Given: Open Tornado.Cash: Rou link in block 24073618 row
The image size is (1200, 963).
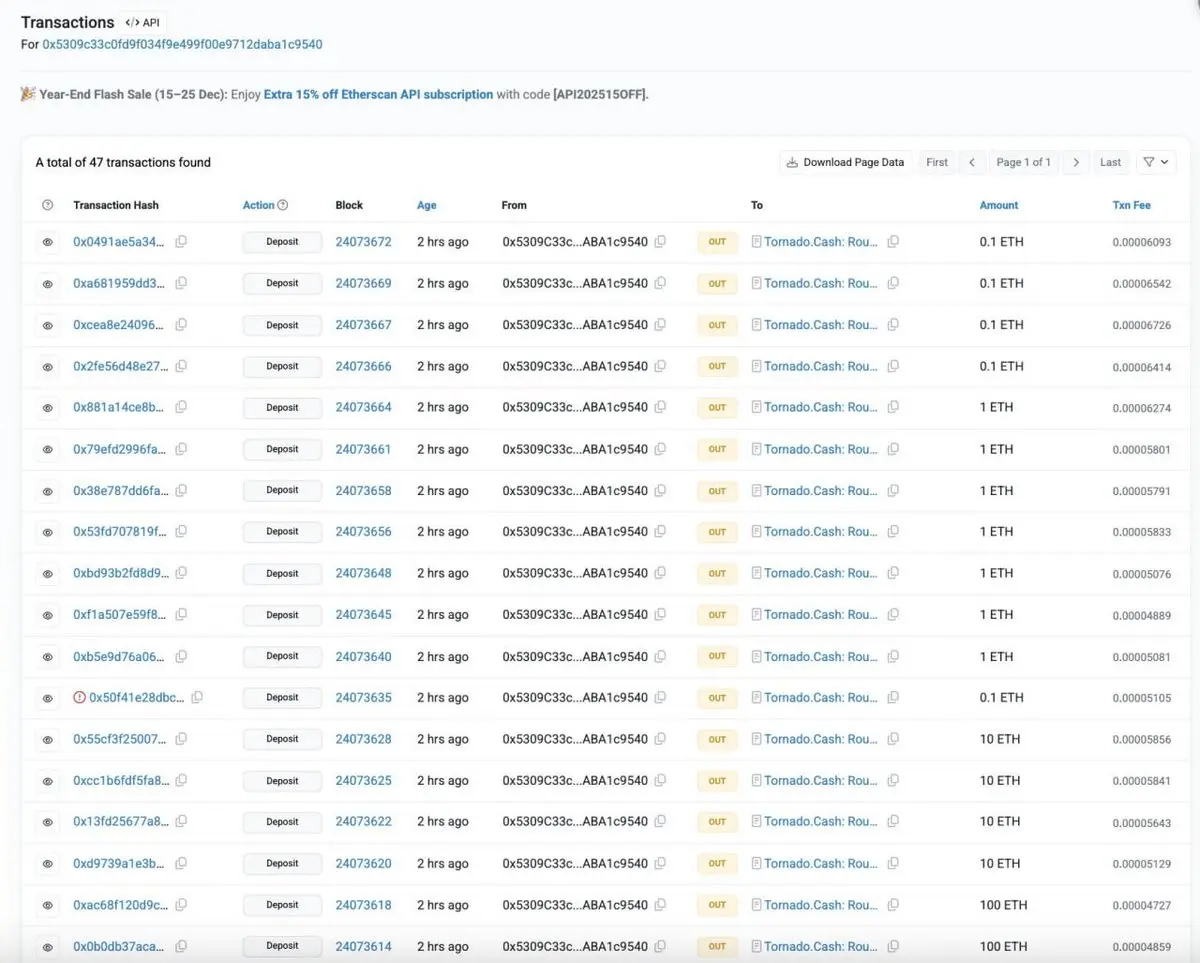Looking at the screenshot, I should click(x=821, y=905).
